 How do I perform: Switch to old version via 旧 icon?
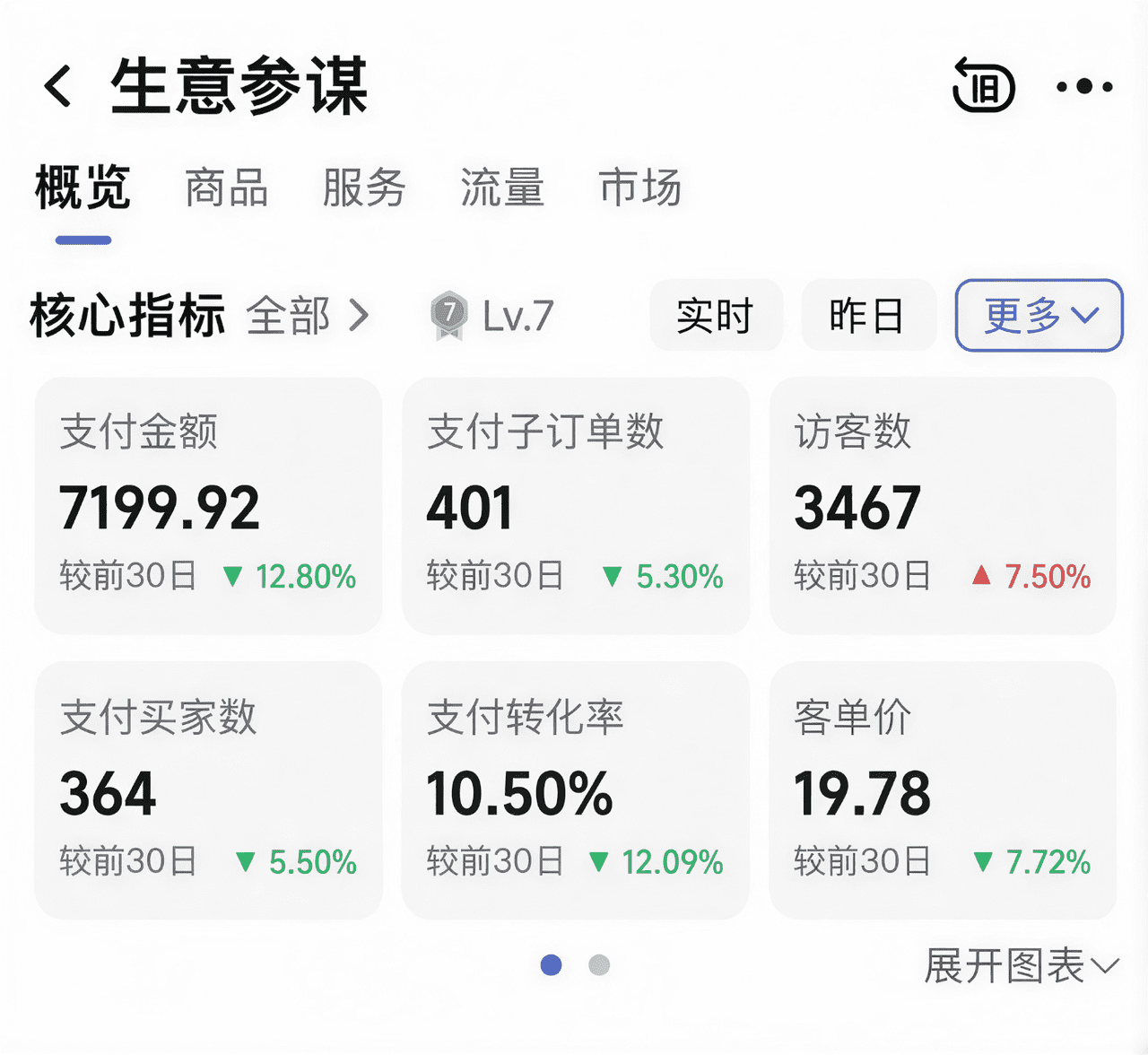(983, 86)
